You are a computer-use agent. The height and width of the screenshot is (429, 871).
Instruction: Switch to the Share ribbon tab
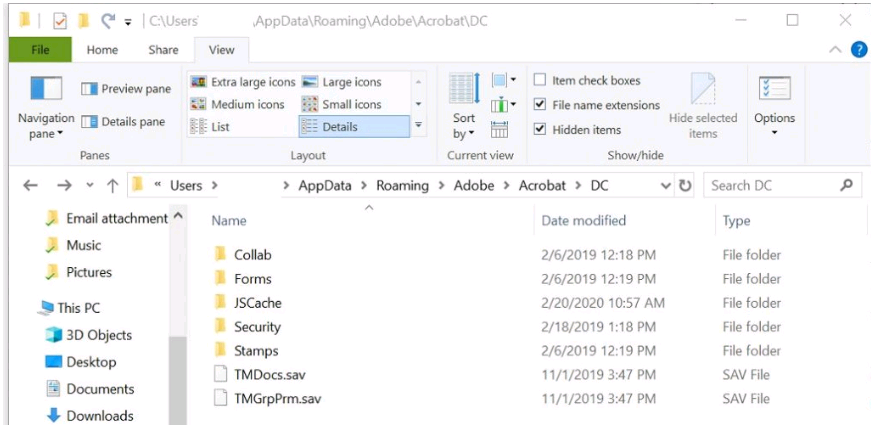(x=163, y=50)
